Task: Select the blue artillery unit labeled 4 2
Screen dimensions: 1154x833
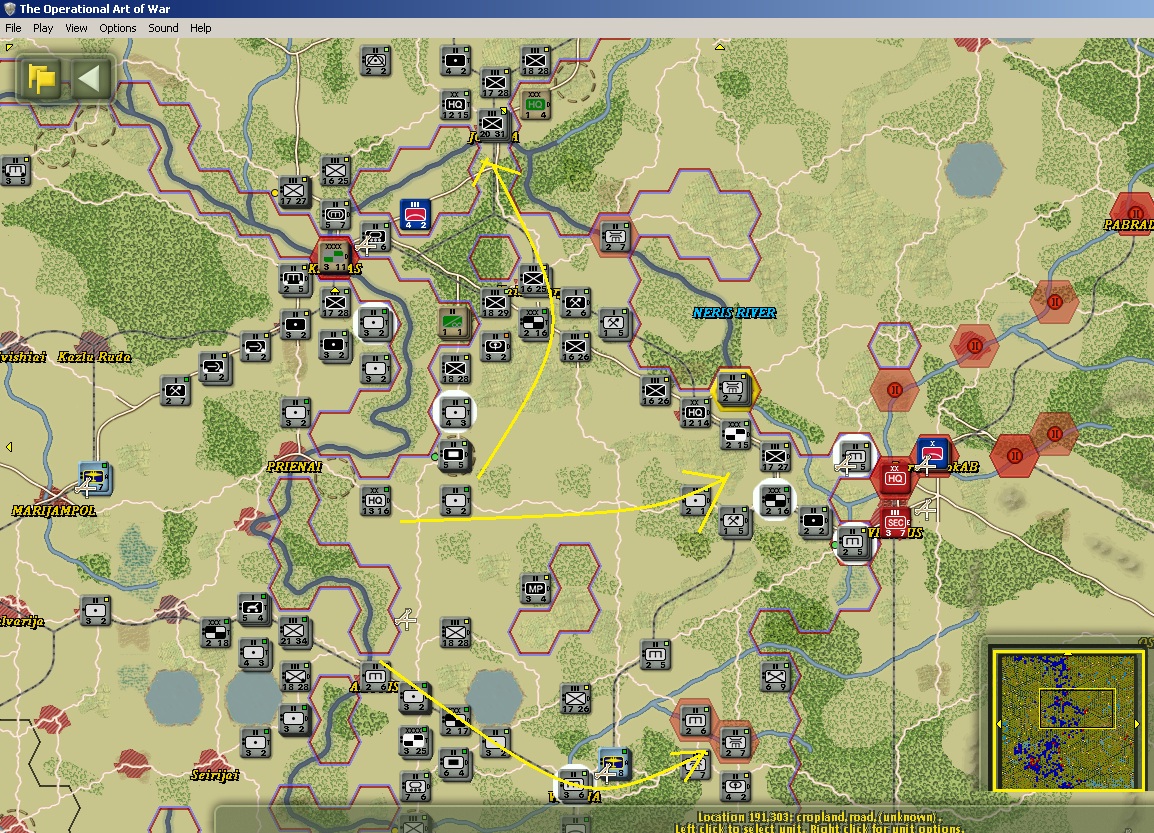Action: pyautogui.click(x=415, y=214)
